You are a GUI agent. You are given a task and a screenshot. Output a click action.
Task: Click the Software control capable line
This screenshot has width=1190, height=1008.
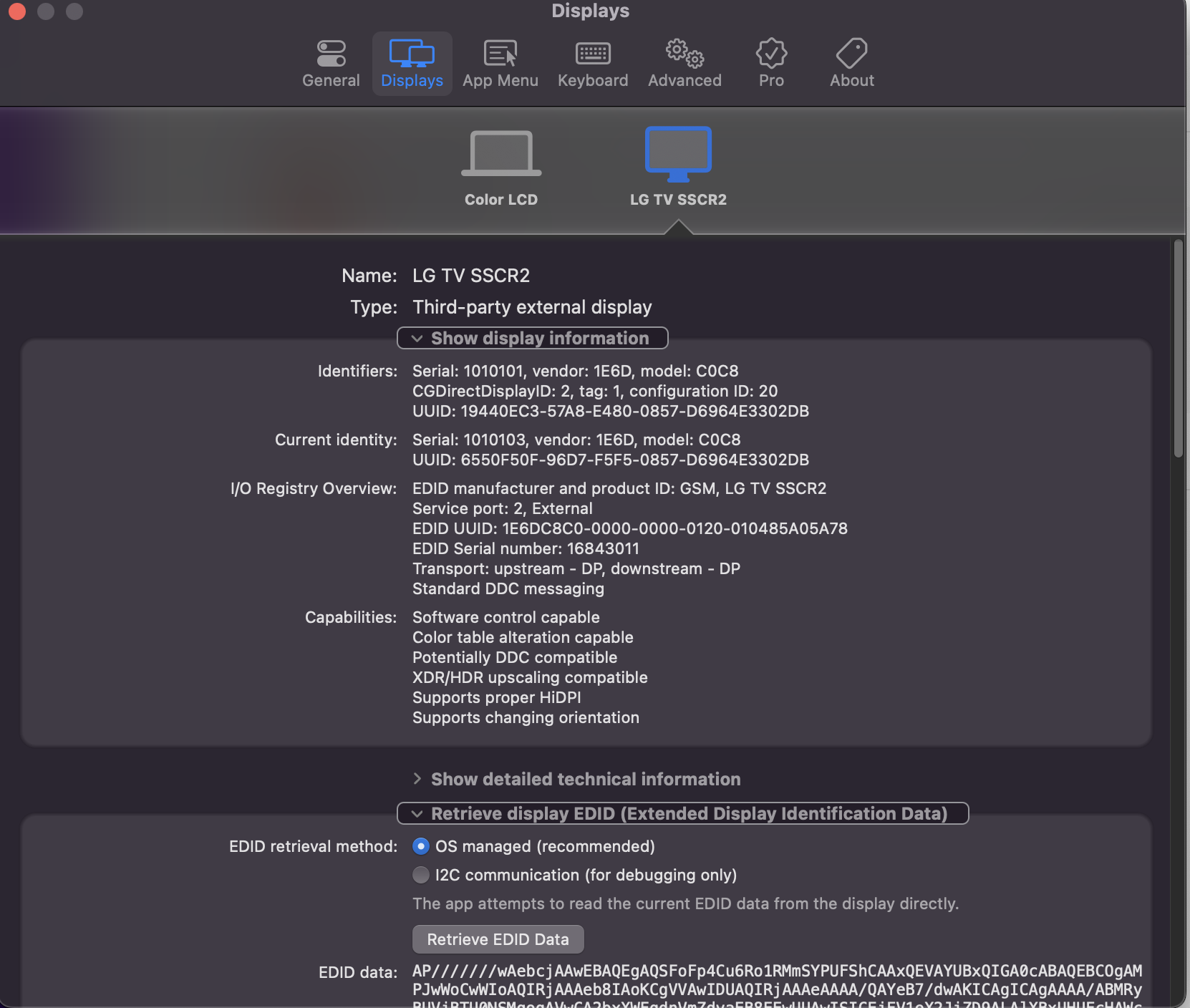tap(506, 617)
